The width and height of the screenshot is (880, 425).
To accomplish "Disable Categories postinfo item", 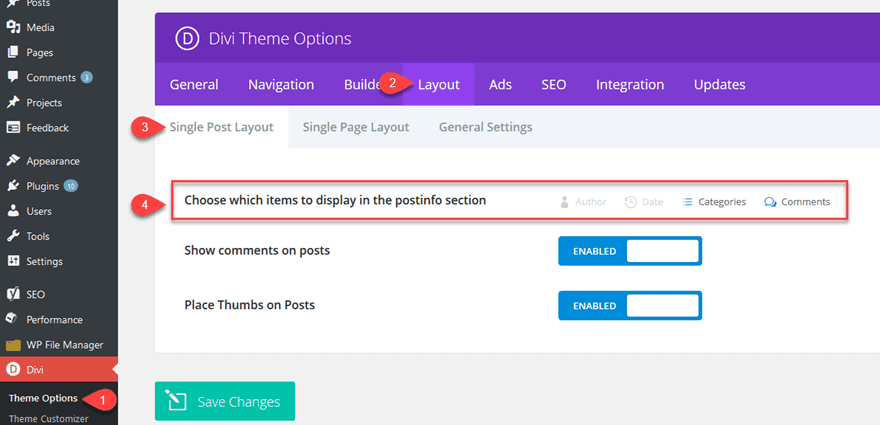I will coord(714,202).
